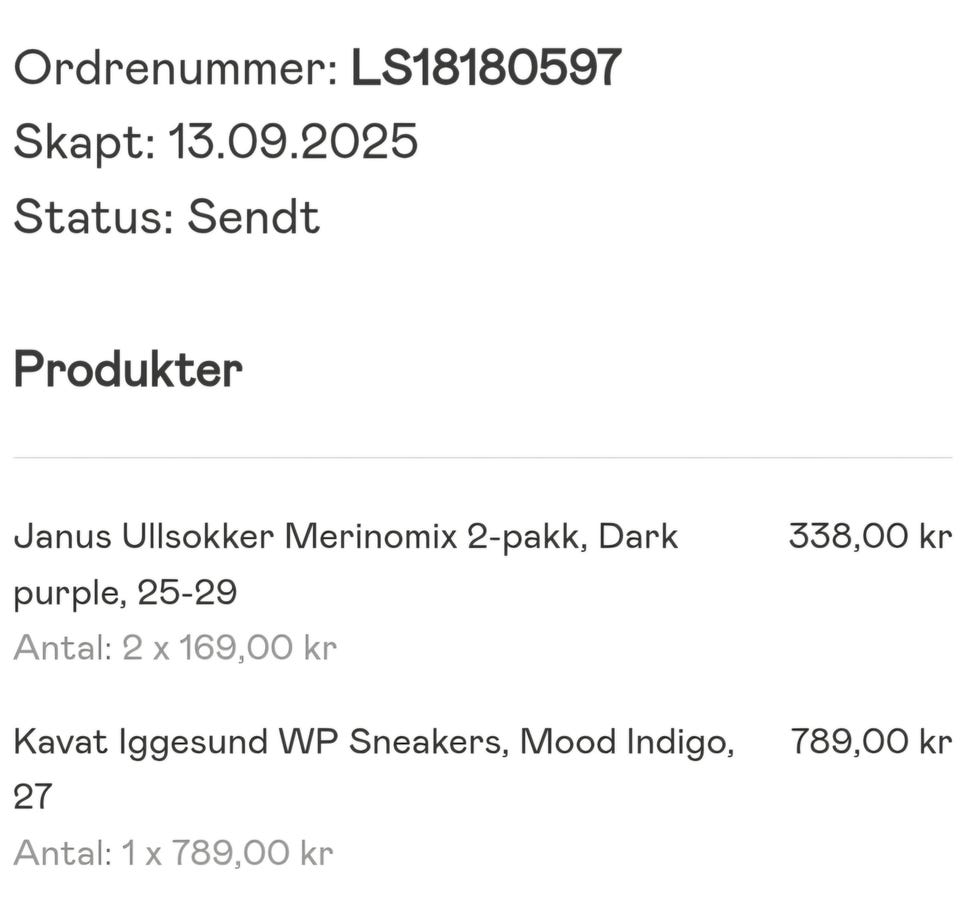Click the 'Dark' word in the socks title
The height and width of the screenshot is (916, 960).
(x=640, y=537)
